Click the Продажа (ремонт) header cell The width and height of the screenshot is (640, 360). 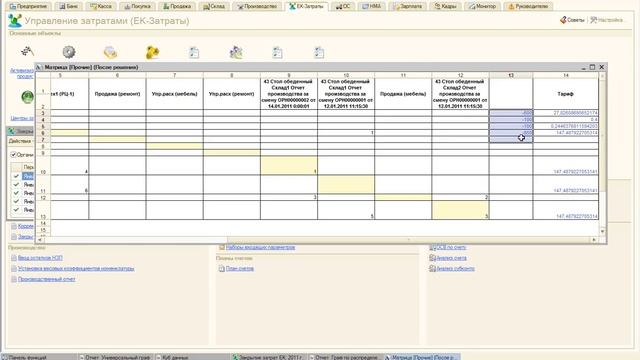coord(117,93)
